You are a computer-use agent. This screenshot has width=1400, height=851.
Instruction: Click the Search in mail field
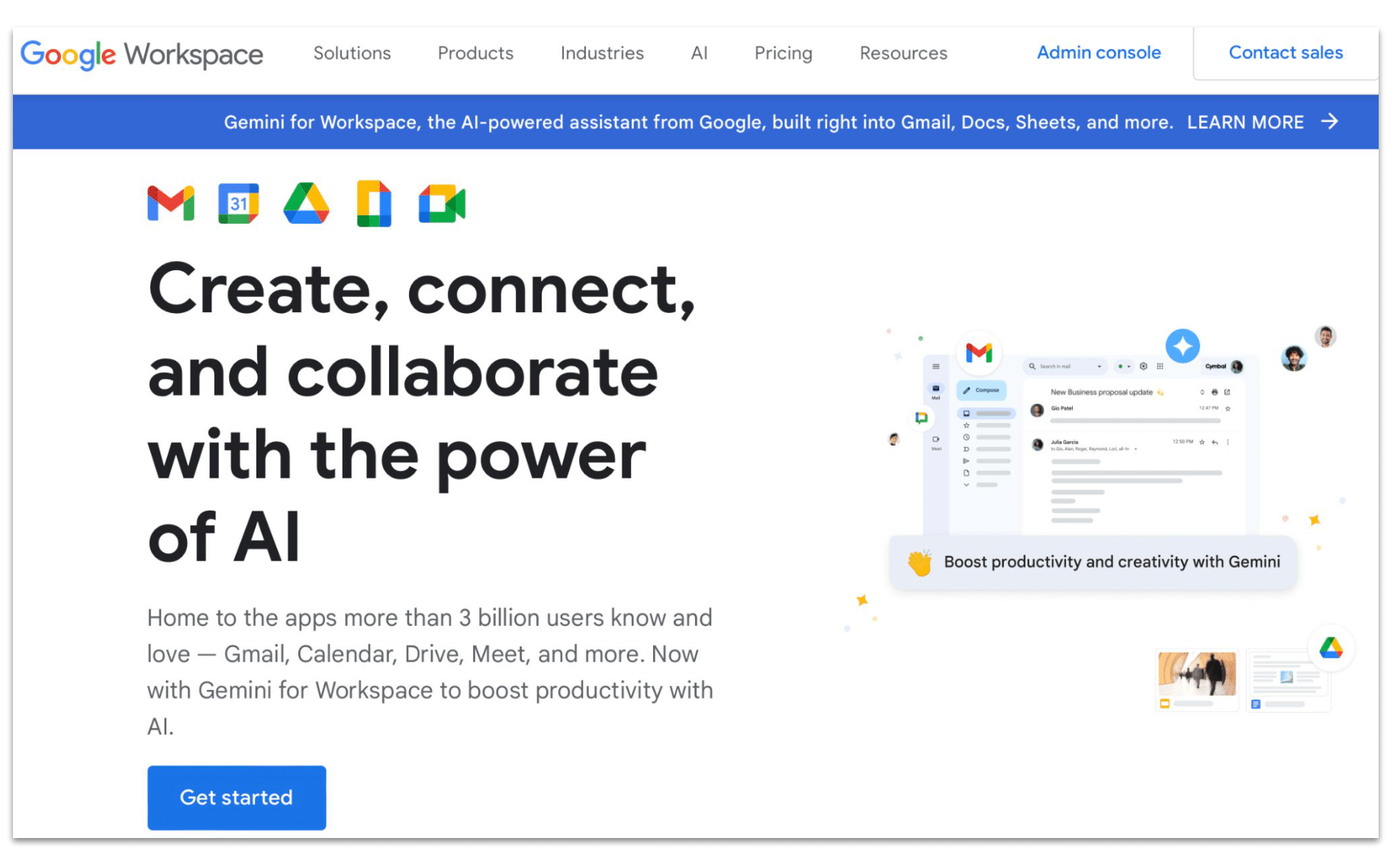coord(1066,366)
